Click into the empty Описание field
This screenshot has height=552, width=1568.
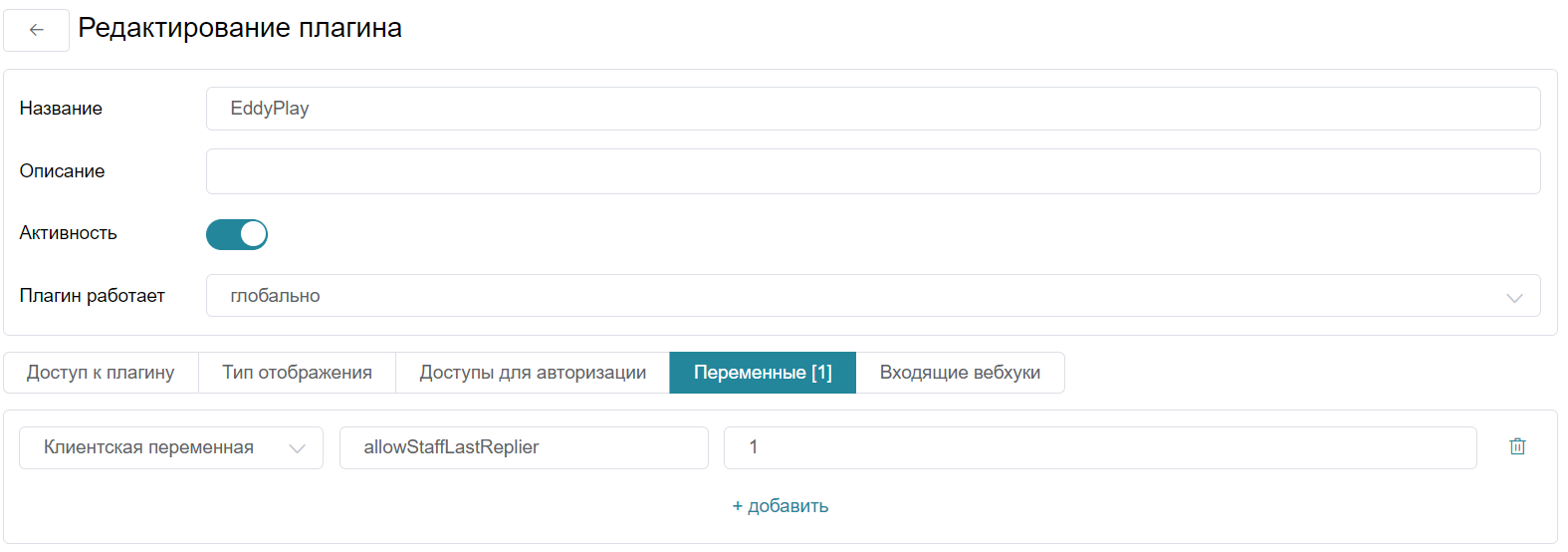click(x=873, y=171)
